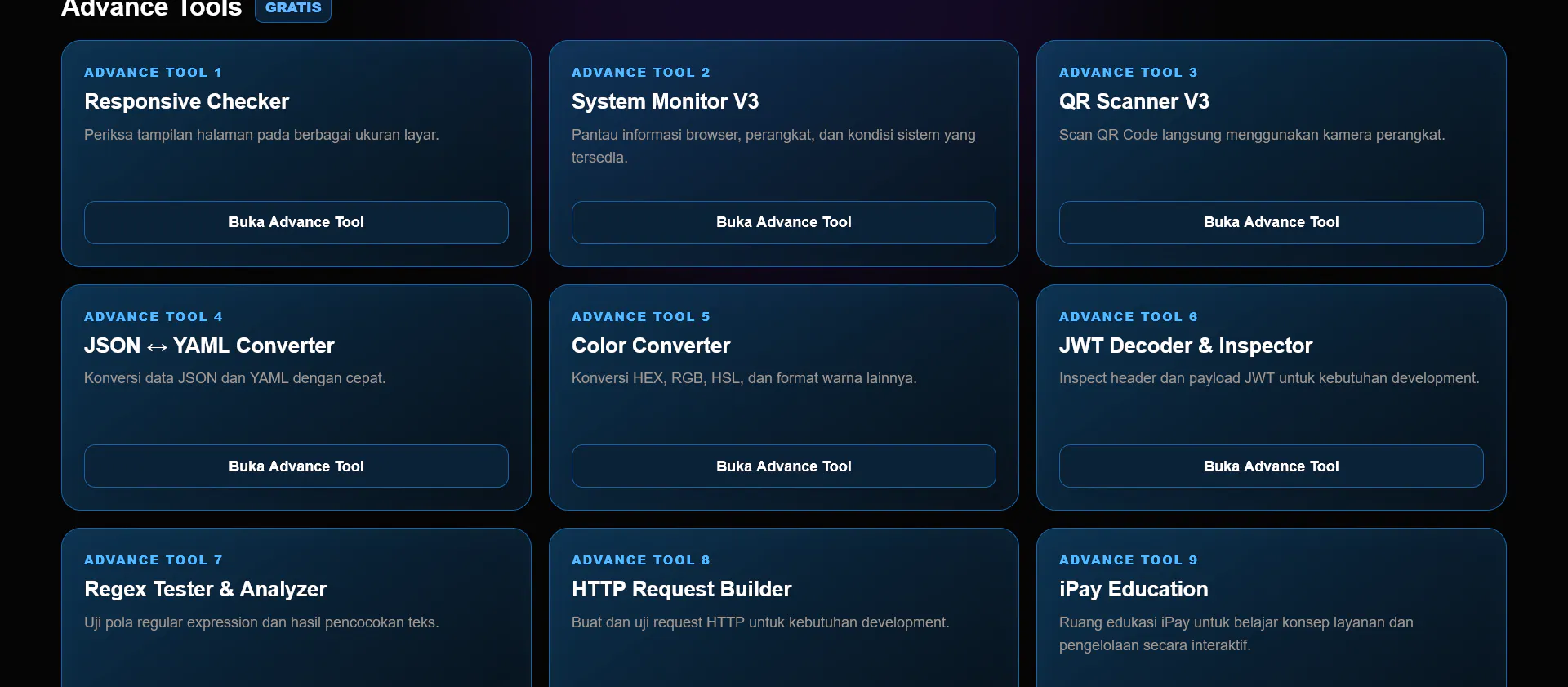Click description 'Konversi HEX, RGB, HSL' text
Viewport: 1568px width, 687px height.
click(x=744, y=378)
